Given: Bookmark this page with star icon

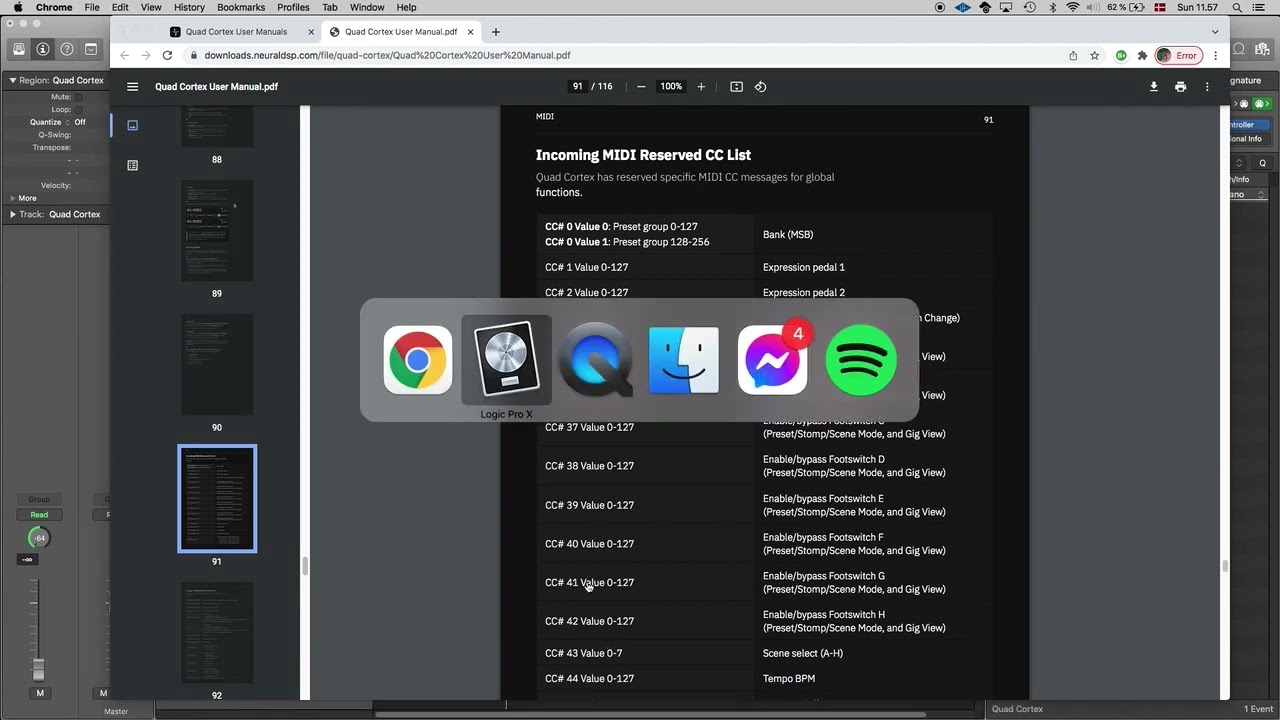Looking at the screenshot, I should tap(1095, 56).
